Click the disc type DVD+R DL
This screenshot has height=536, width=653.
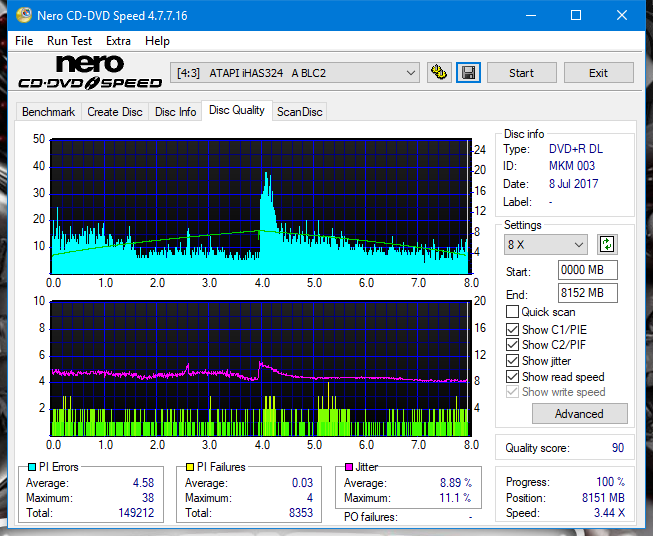[576, 149]
